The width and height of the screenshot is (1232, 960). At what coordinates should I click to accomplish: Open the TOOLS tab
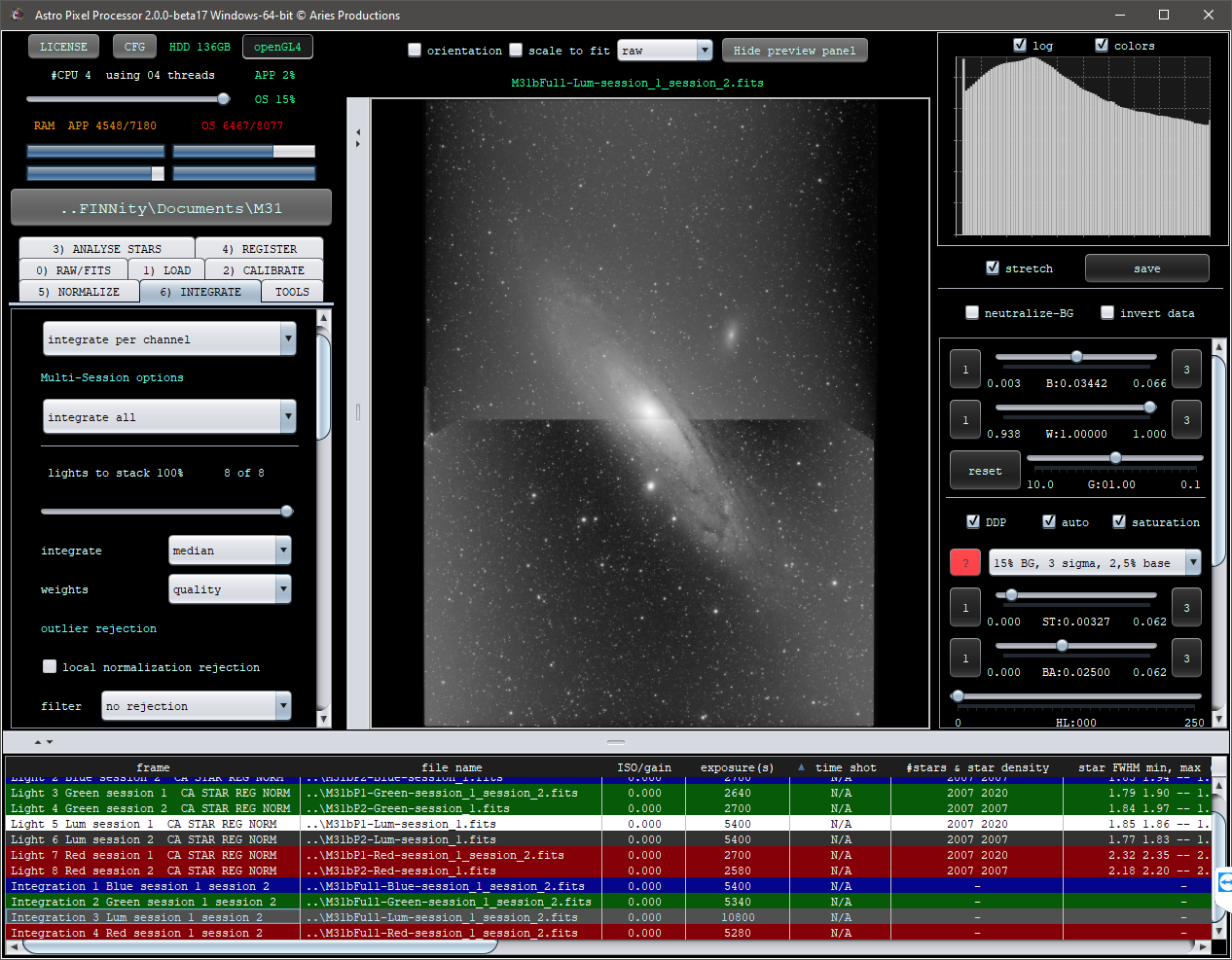[x=291, y=291]
